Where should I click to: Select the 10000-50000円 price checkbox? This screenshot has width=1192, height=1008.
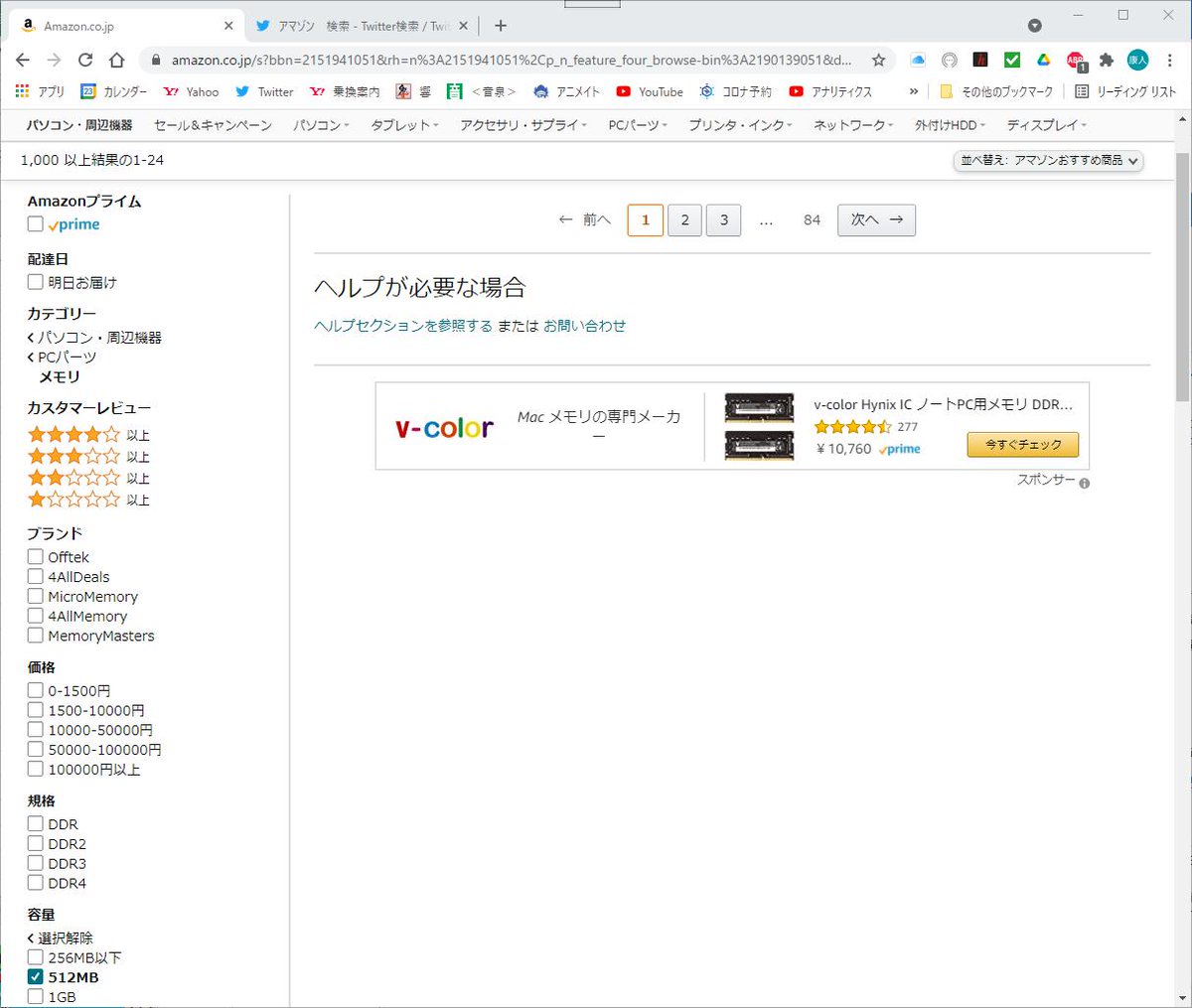(36, 730)
